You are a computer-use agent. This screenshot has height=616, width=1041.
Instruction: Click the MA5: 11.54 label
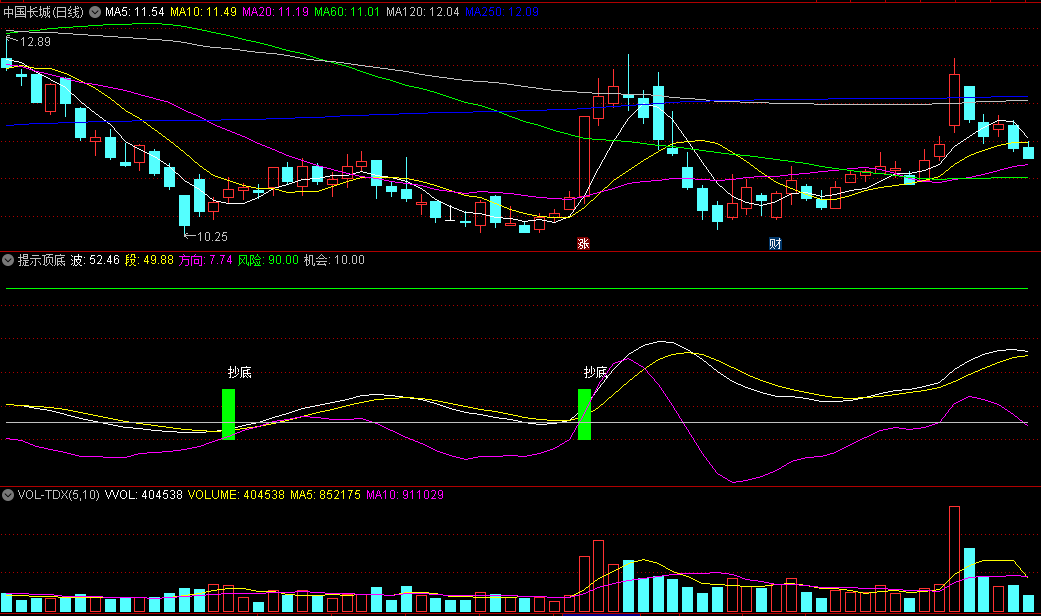coord(135,12)
